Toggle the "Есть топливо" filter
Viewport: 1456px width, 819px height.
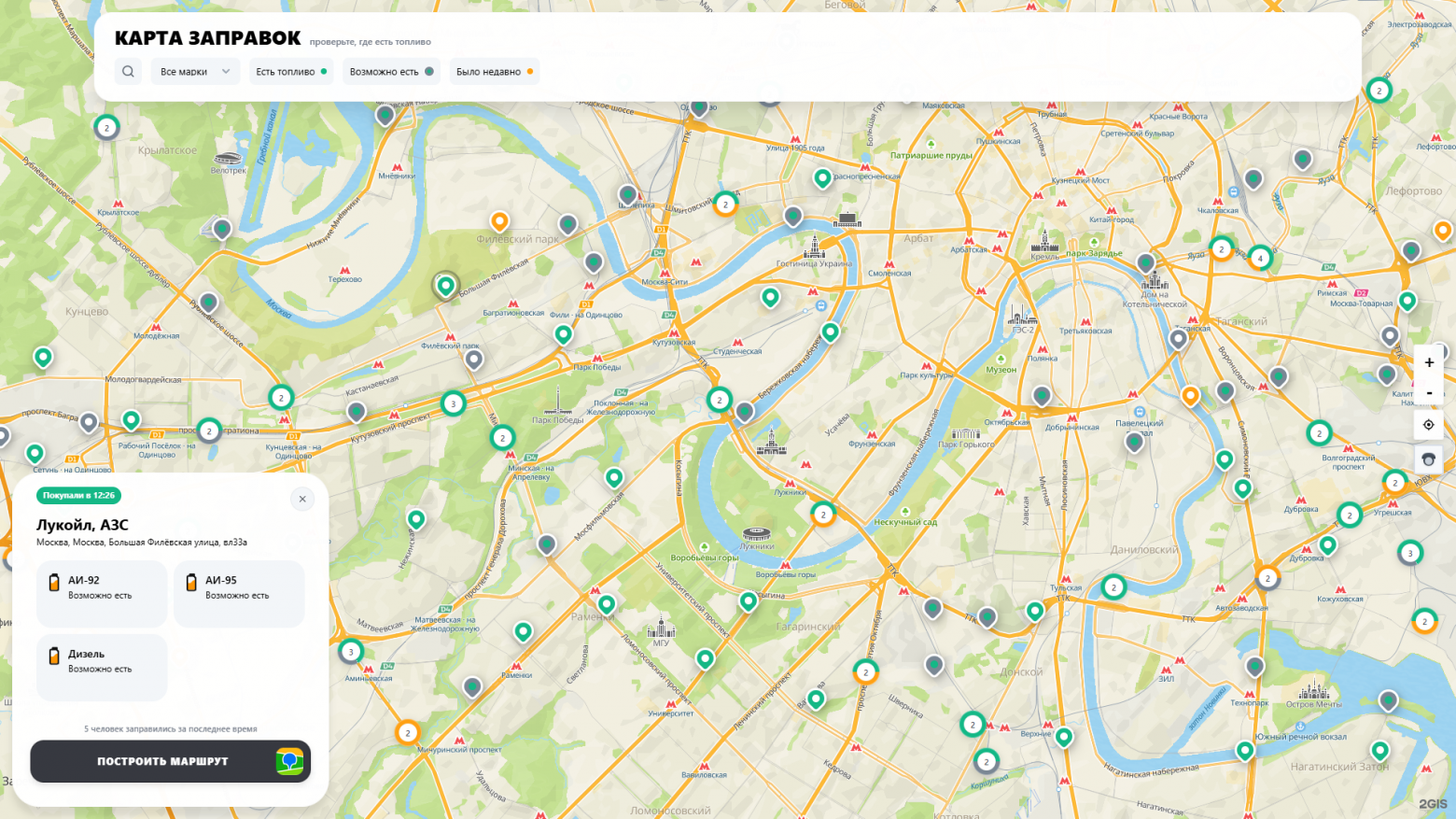292,71
